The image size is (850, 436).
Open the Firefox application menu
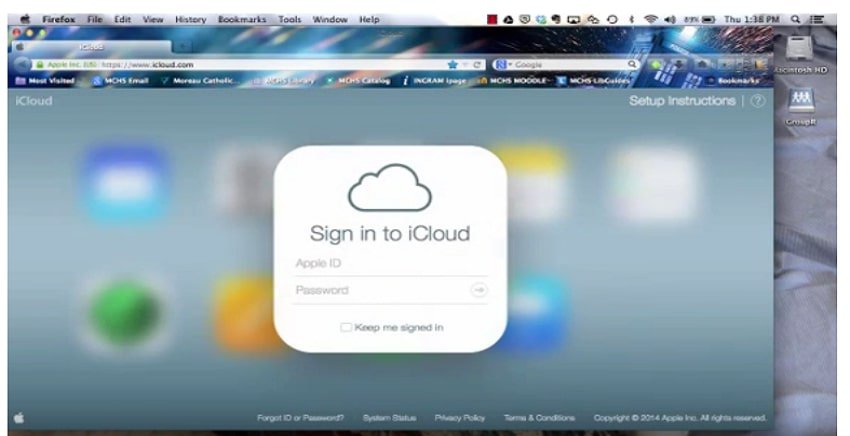pos(59,20)
